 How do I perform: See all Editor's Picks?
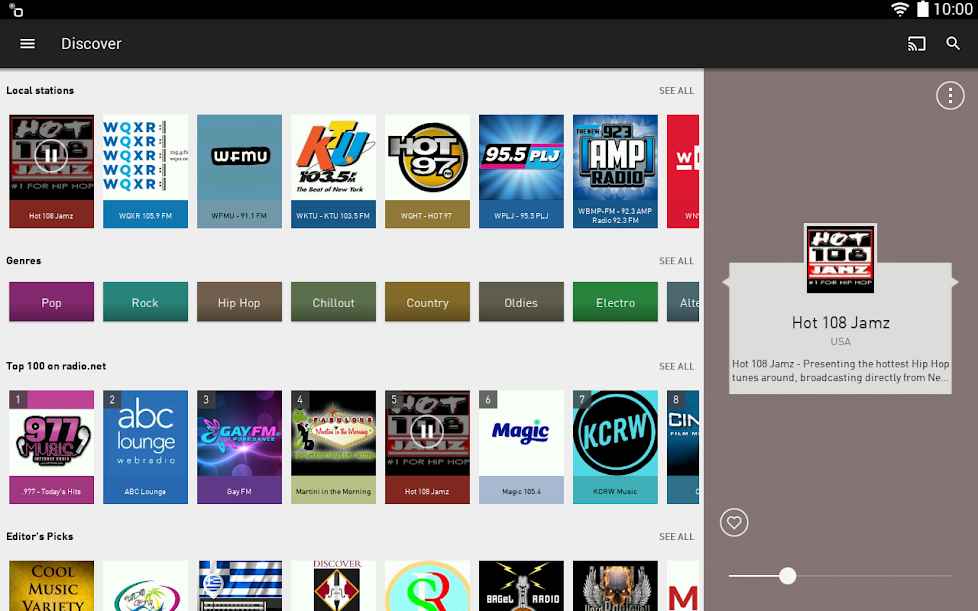coord(677,537)
